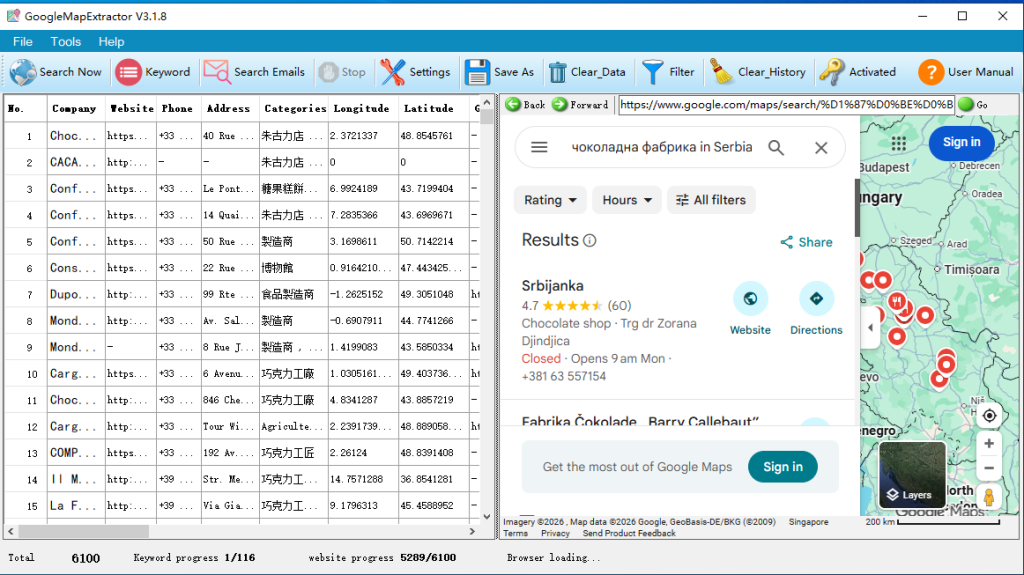The width and height of the screenshot is (1024, 575).
Task: Expand the Hours filter dropdown
Action: click(x=627, y=200)
